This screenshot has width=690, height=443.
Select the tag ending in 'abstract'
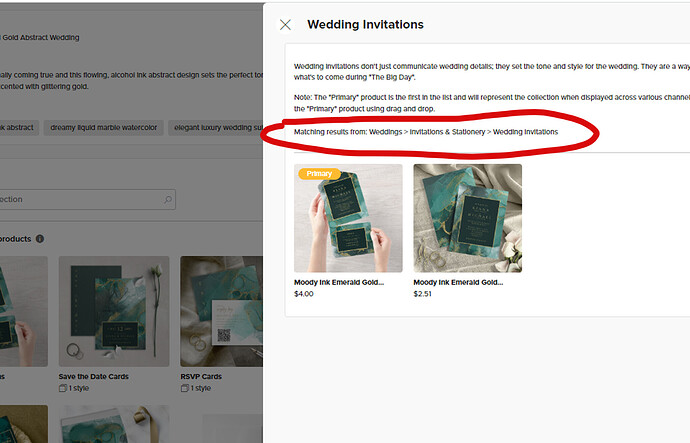coord(18,128)
